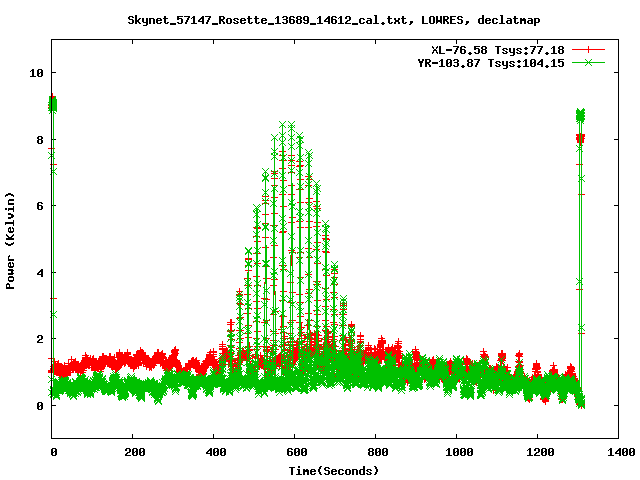Click the plot title Skynet_57147_Rosette text
The height and width of the screenshot is (480, 640).
pos(333,20)
